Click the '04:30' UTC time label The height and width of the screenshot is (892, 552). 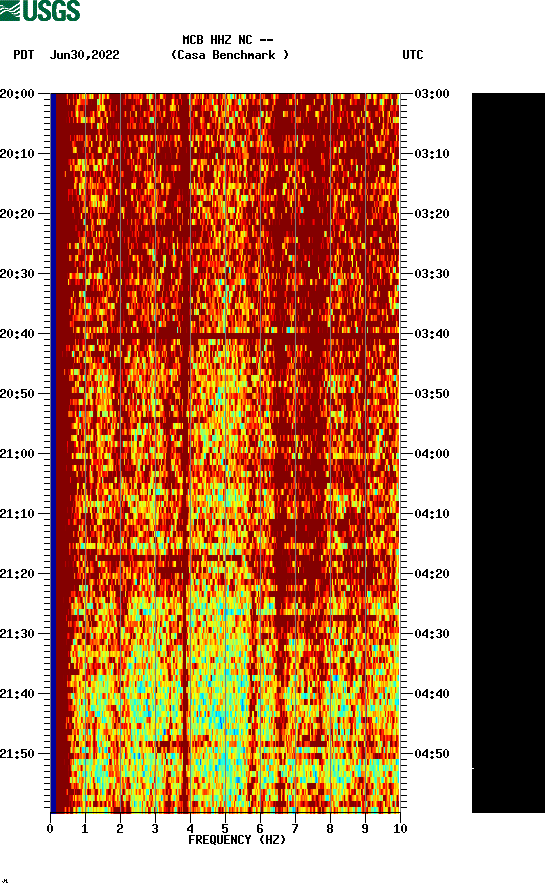[x=432, y=634]
